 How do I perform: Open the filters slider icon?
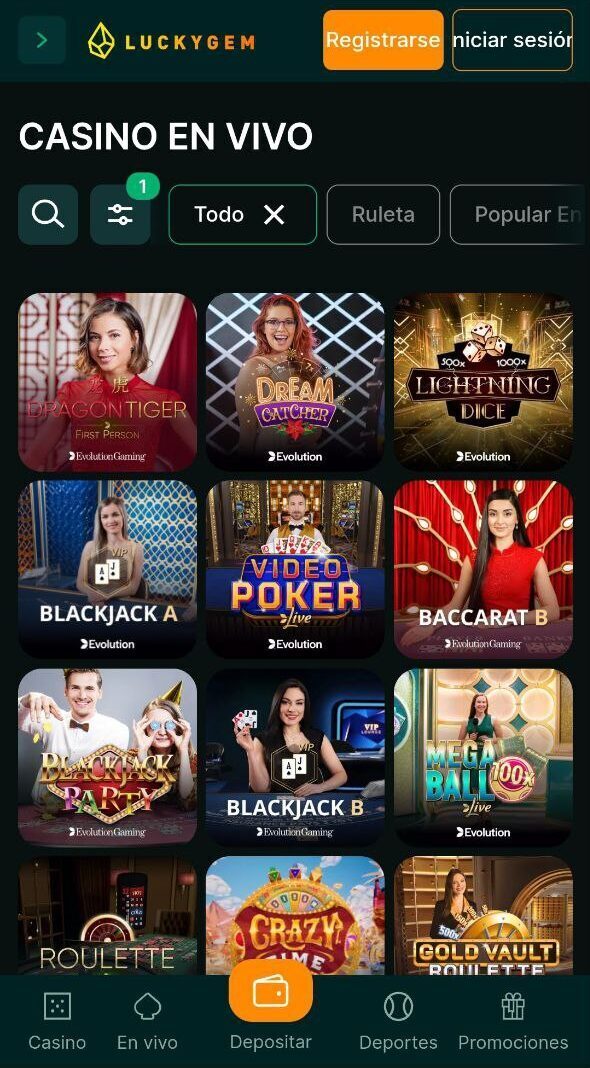coord(121,215)
